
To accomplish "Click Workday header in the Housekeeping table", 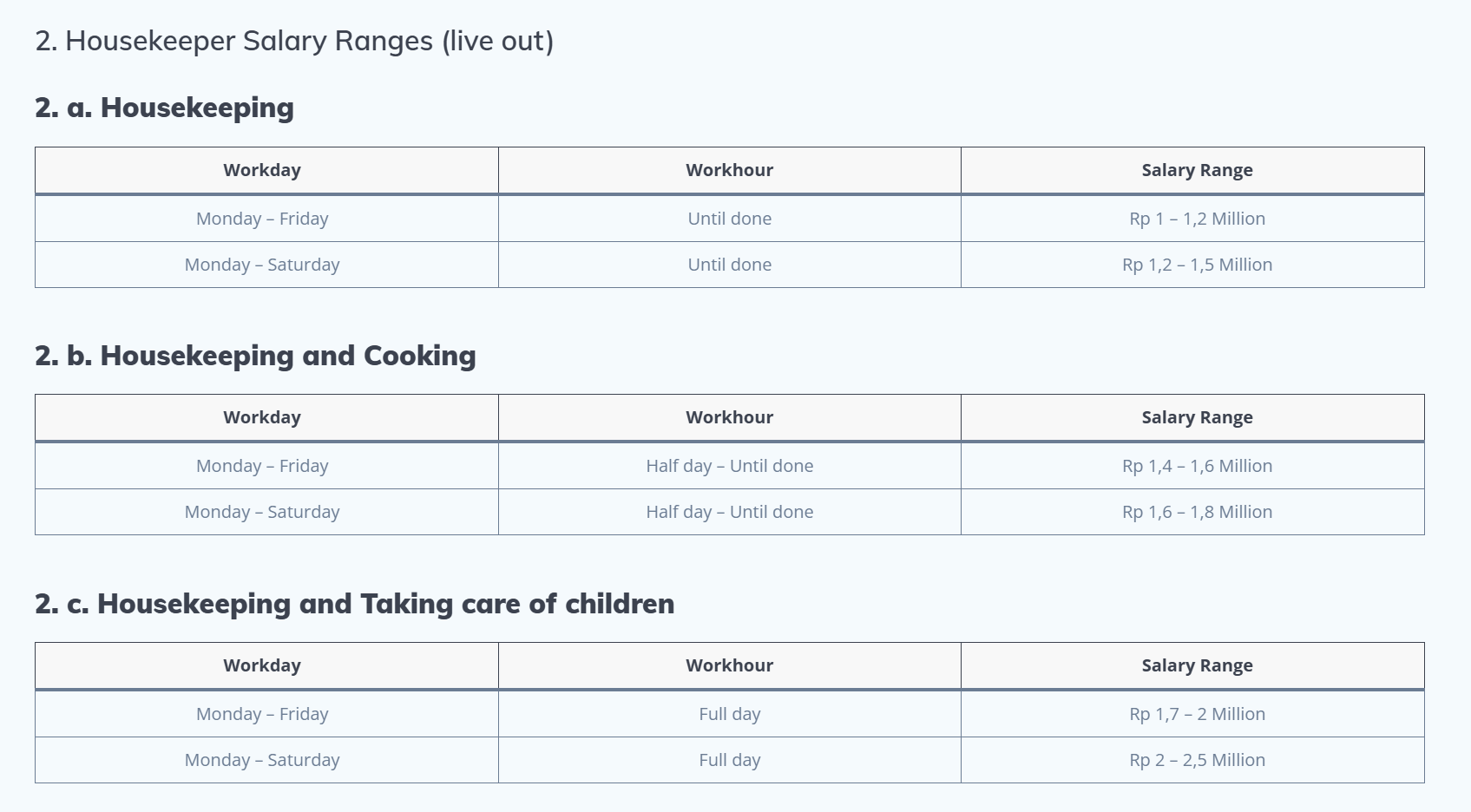I will click(x=262, y=170).
